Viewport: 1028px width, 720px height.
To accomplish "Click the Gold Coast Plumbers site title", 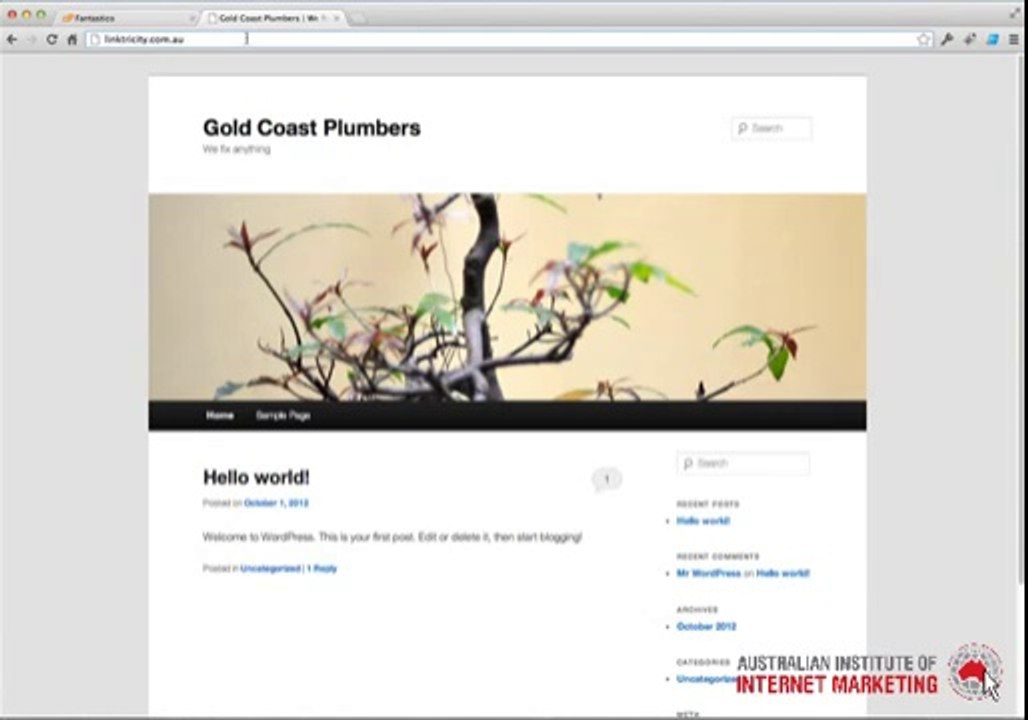I will [311, 127].
